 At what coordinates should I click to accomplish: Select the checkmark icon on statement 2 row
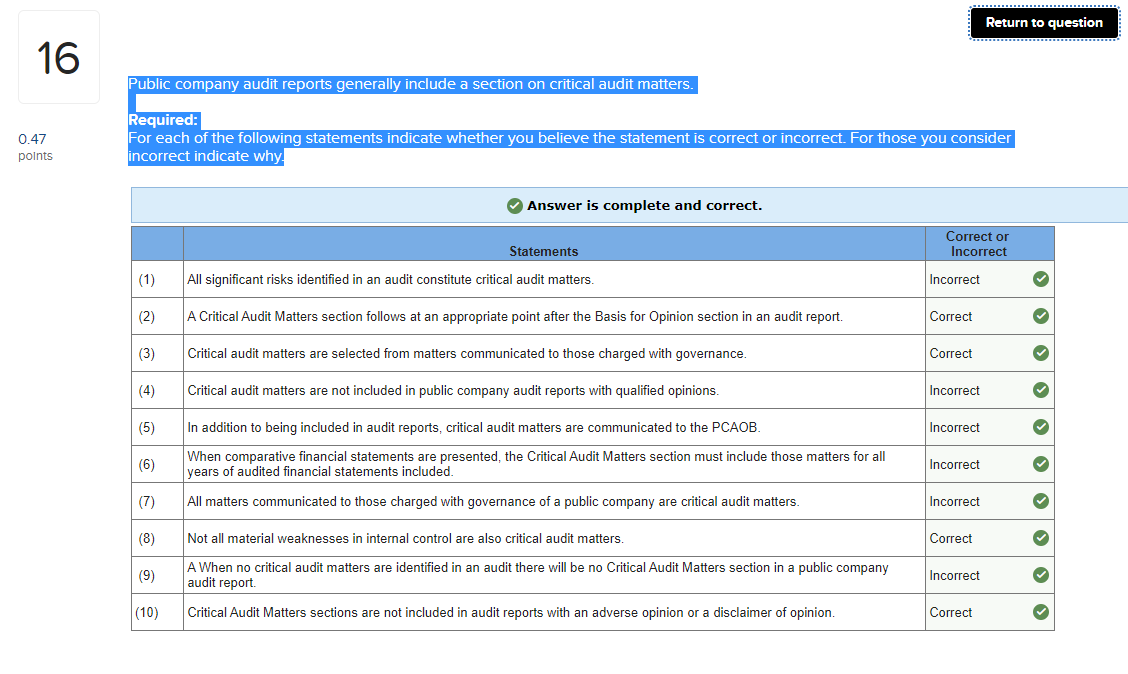[x=1041, y=316]
